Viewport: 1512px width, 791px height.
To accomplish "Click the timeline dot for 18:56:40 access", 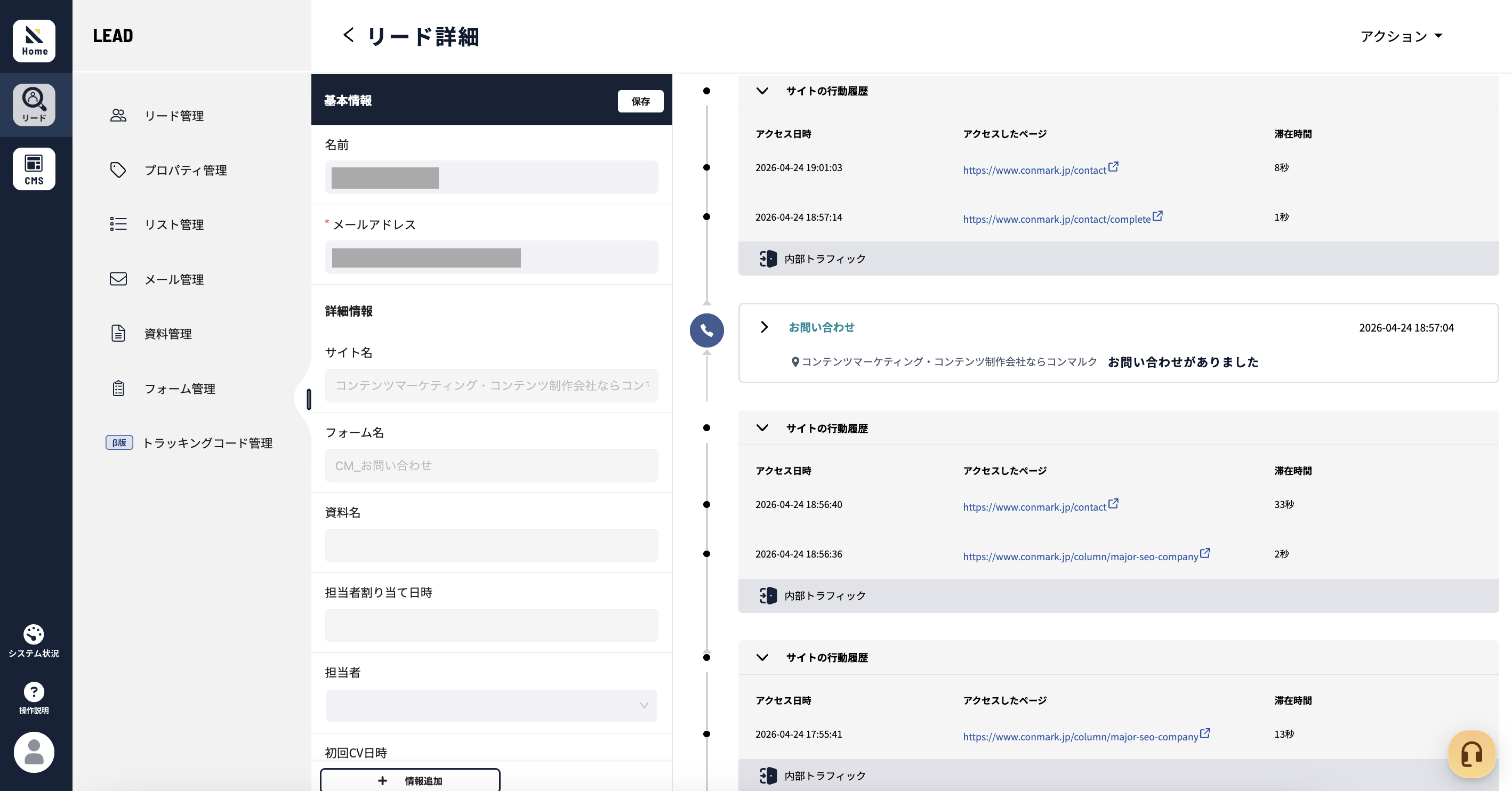I will (x=707, y=504).
